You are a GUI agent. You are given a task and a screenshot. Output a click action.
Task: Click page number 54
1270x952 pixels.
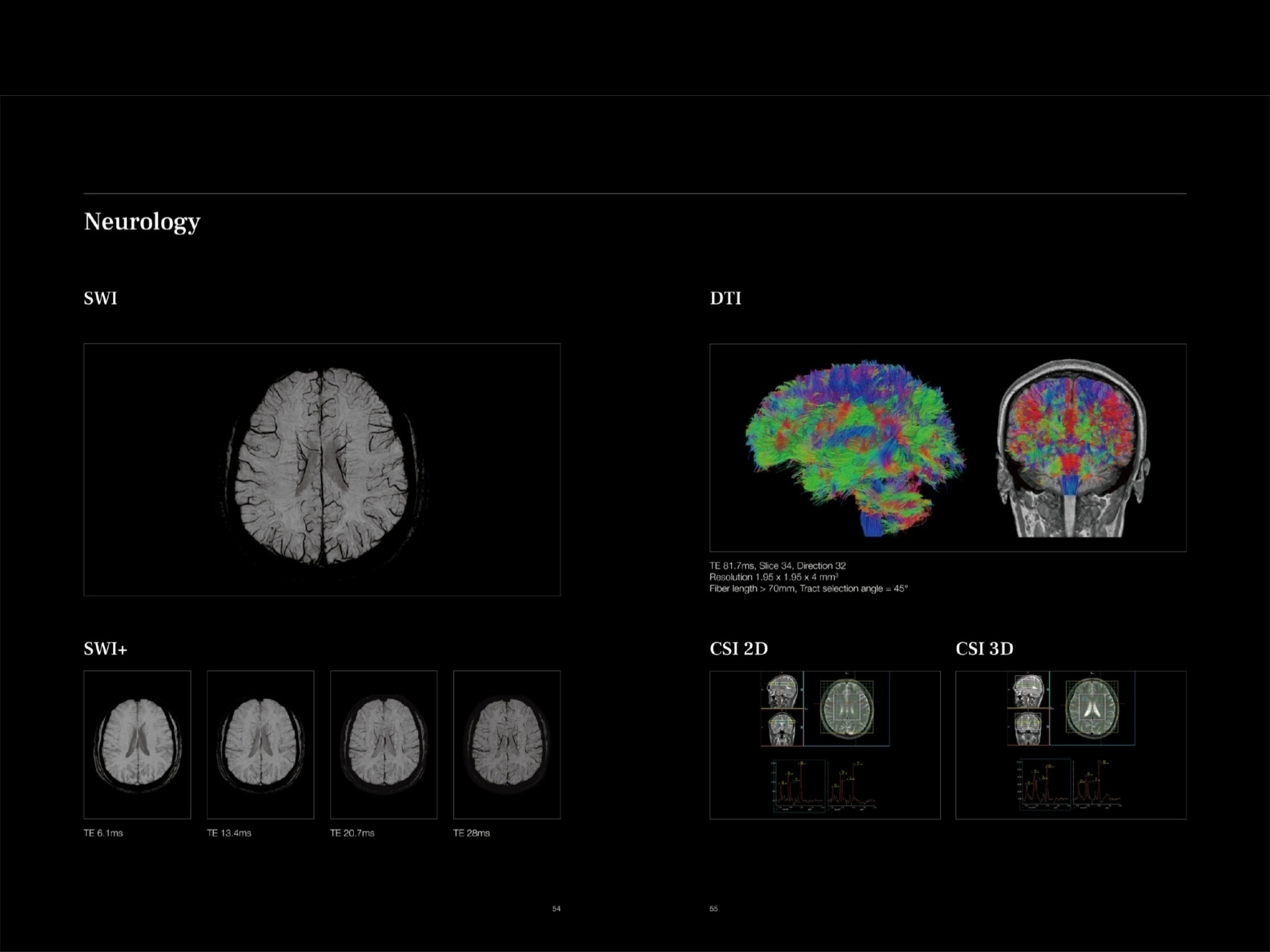click(x=556, y=908)
